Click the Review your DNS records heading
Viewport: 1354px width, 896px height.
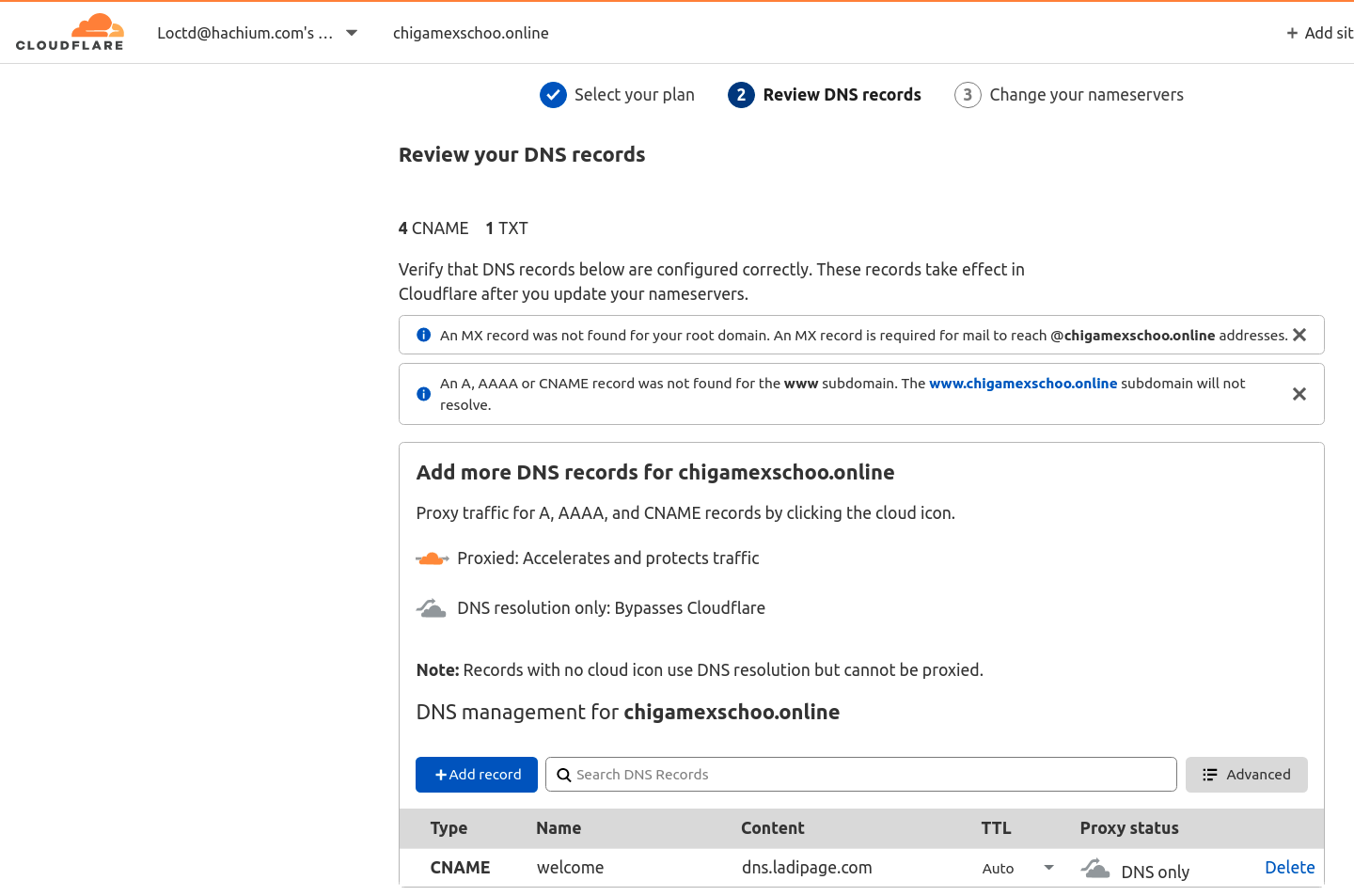[x=522, y=155]
